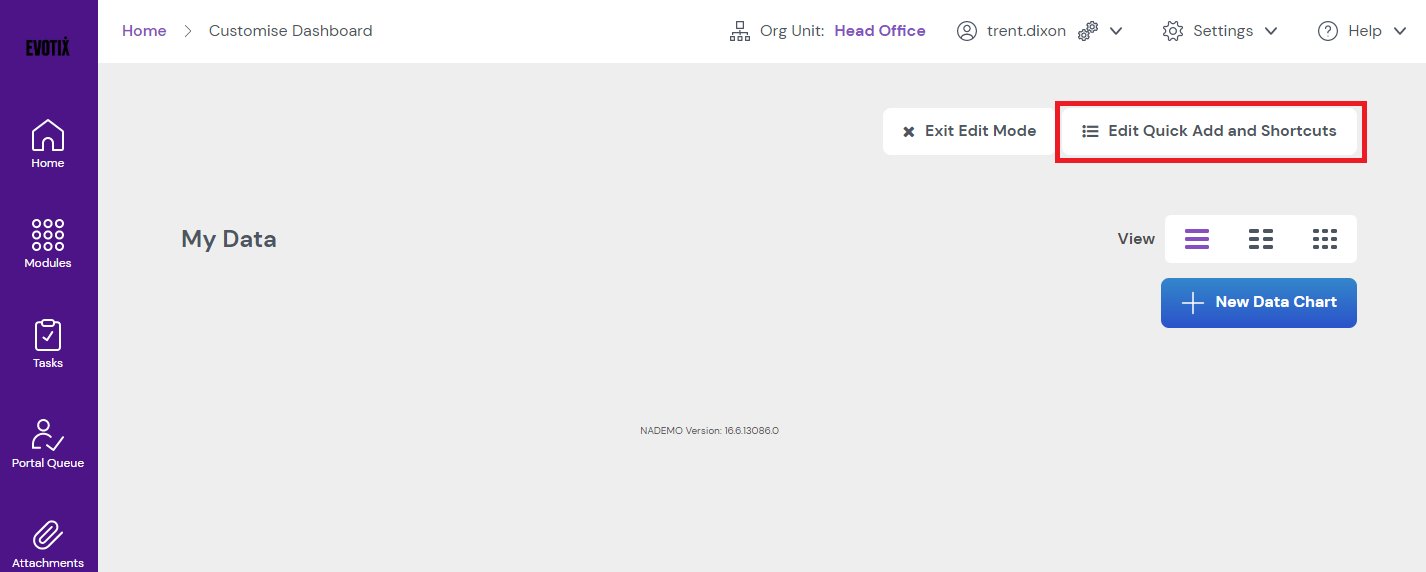1426x572 pixels.
Task: Expand the Help dropdown menu
Action: pos(1363,31)
